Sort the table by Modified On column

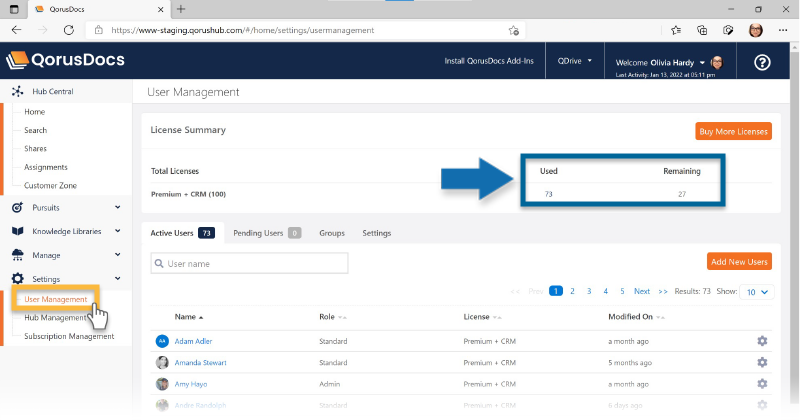click(636, 317)
